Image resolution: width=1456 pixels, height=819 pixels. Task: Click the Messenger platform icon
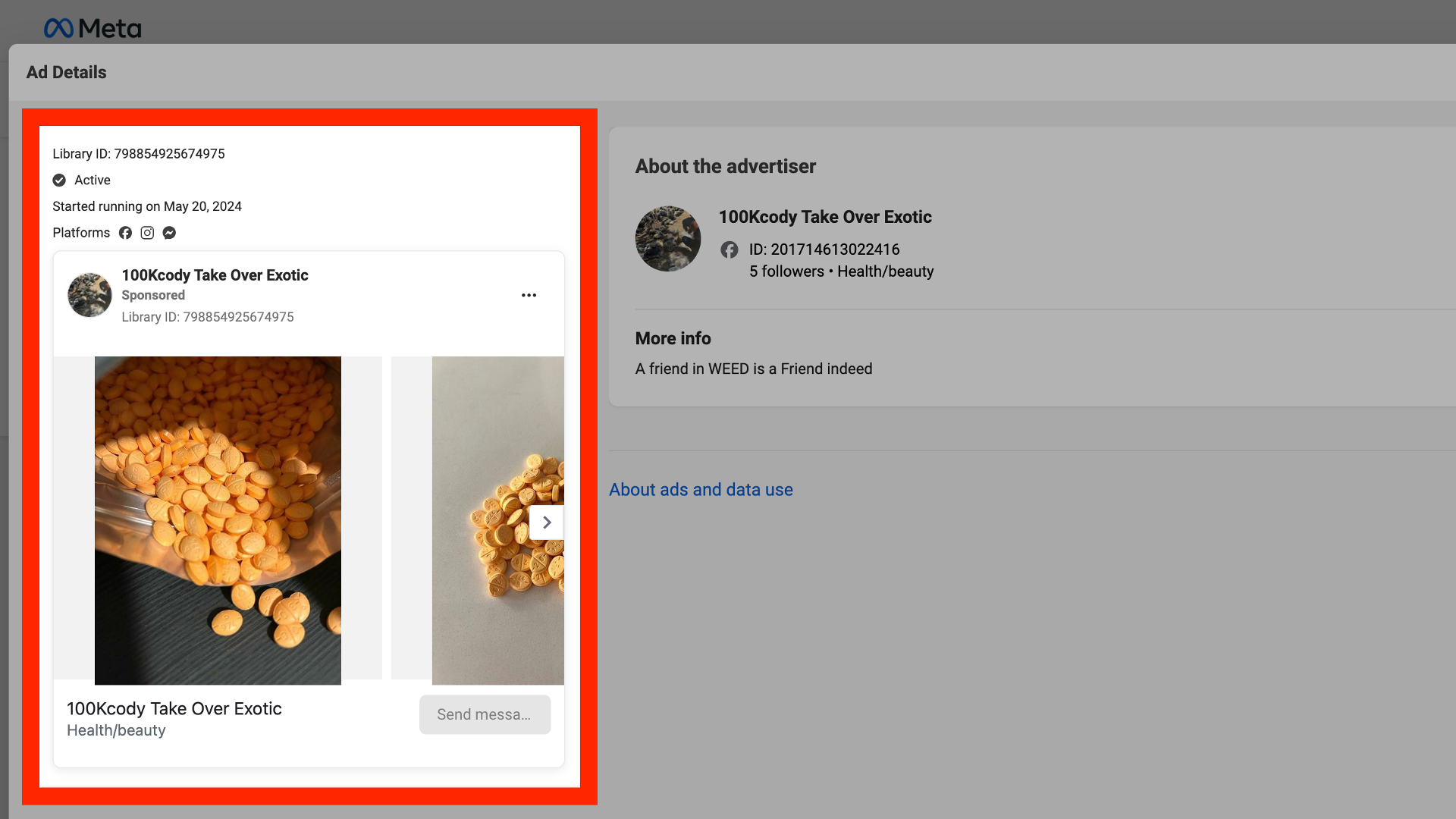pos(169,233)
